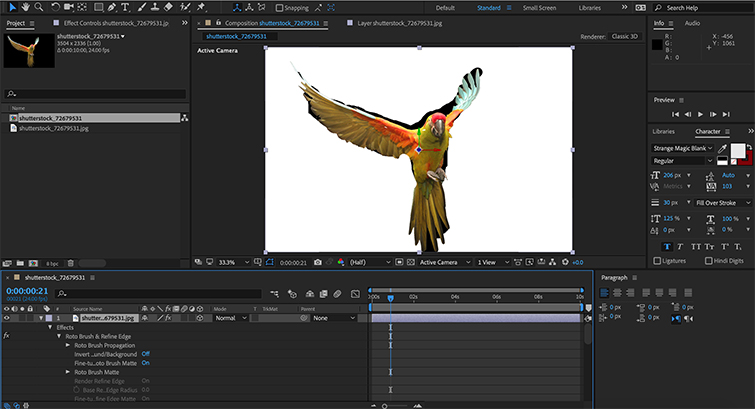Screen dimensions: 755x409
Task: Toggle Faux Bold in Character panel
Action: [x=667, y=247]
